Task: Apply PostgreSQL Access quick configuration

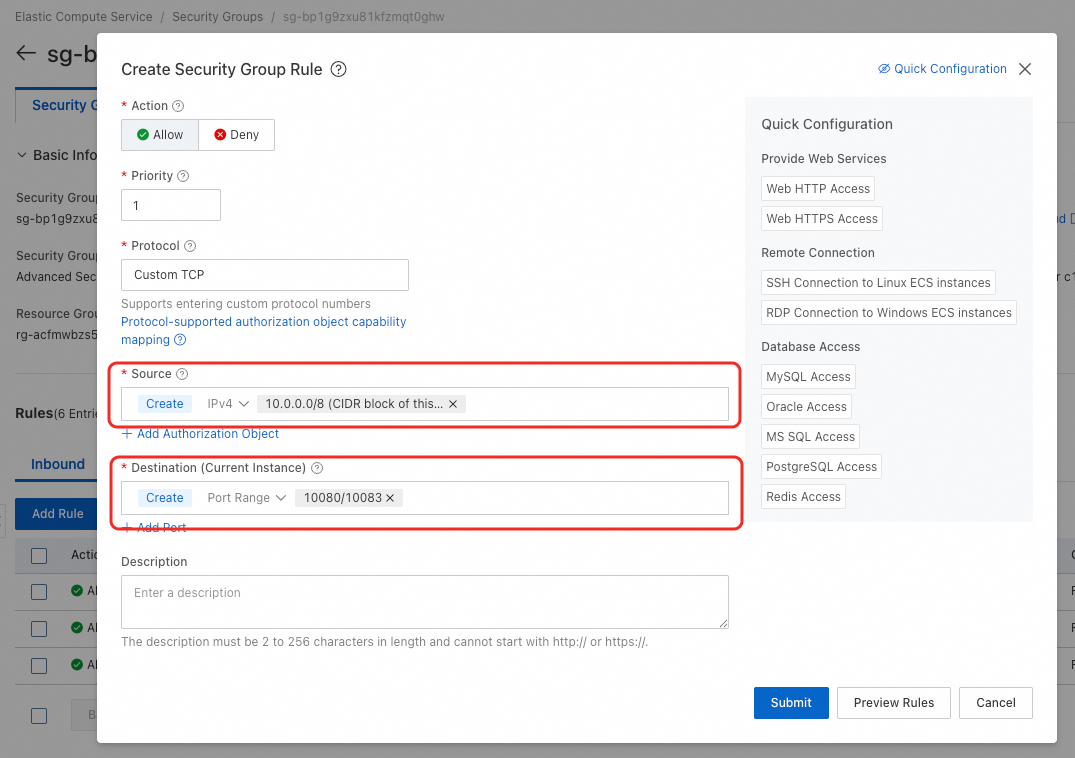Action: [821, 467]
